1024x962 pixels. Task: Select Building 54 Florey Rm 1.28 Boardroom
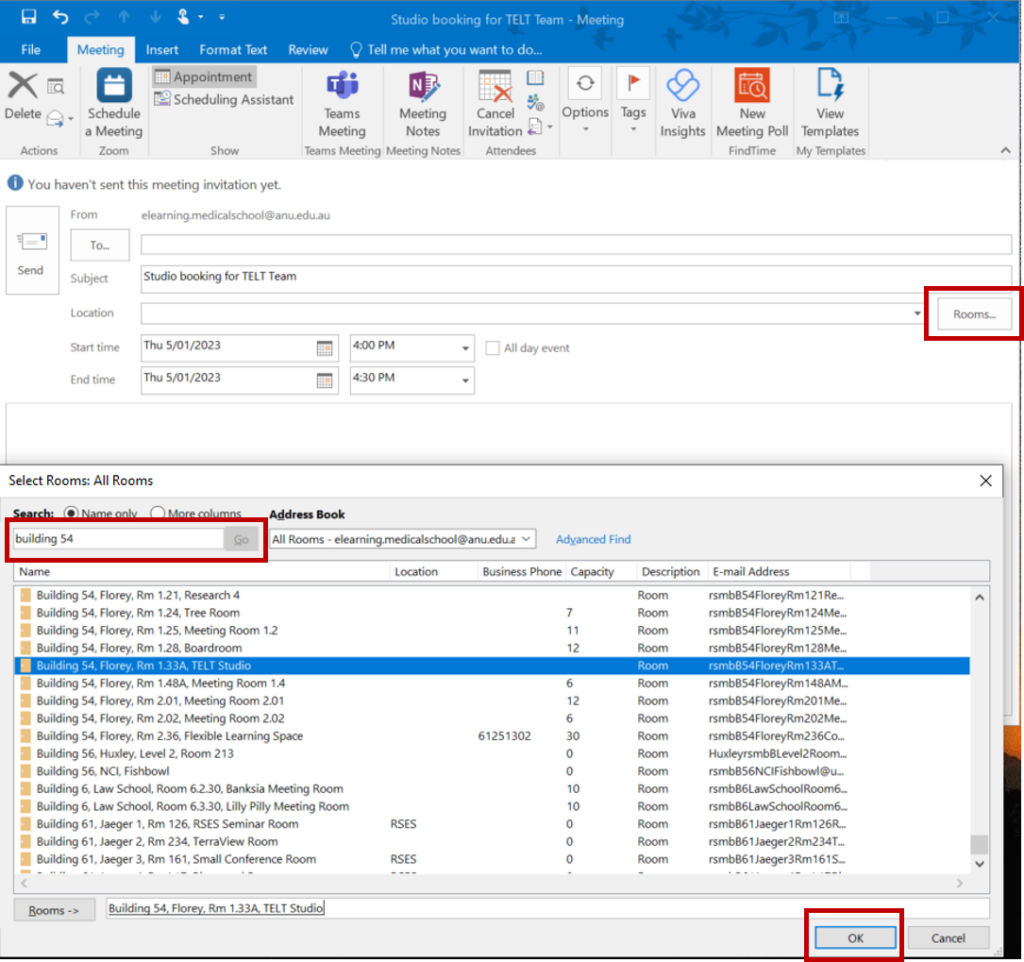coord(139,648)
